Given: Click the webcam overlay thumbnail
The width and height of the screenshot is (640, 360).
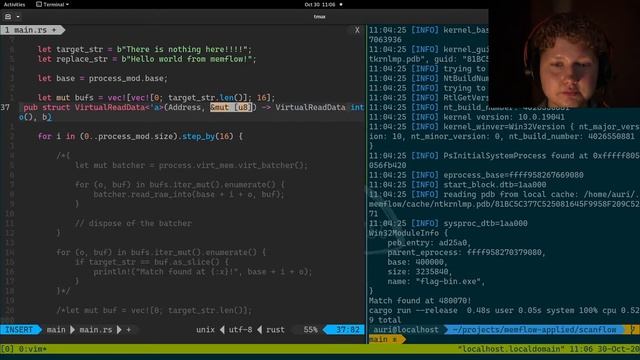Looking at the screenshot, I should point(564,53).
